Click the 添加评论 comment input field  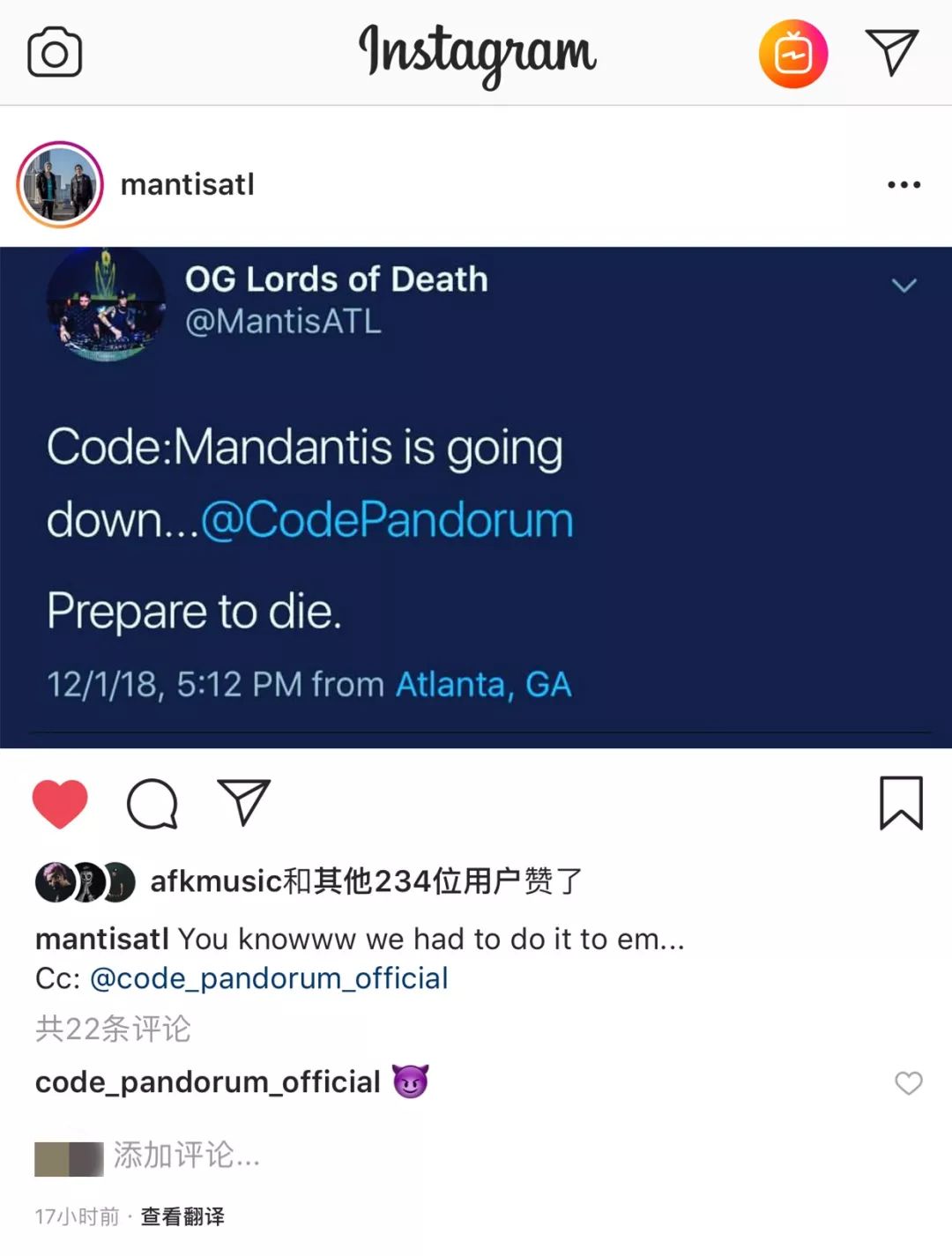click(x=187, y=1155)
